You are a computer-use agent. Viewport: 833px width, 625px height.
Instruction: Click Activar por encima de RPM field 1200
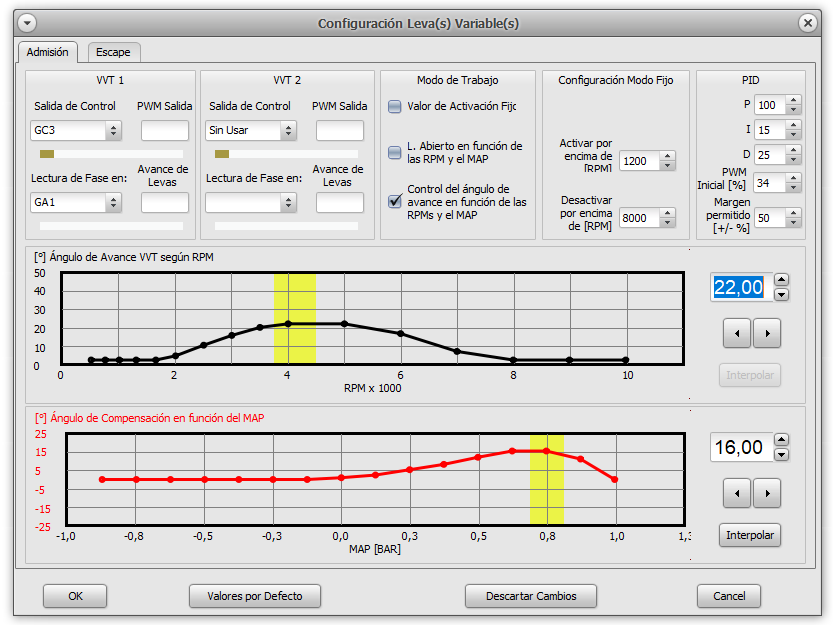coord(640,161)
